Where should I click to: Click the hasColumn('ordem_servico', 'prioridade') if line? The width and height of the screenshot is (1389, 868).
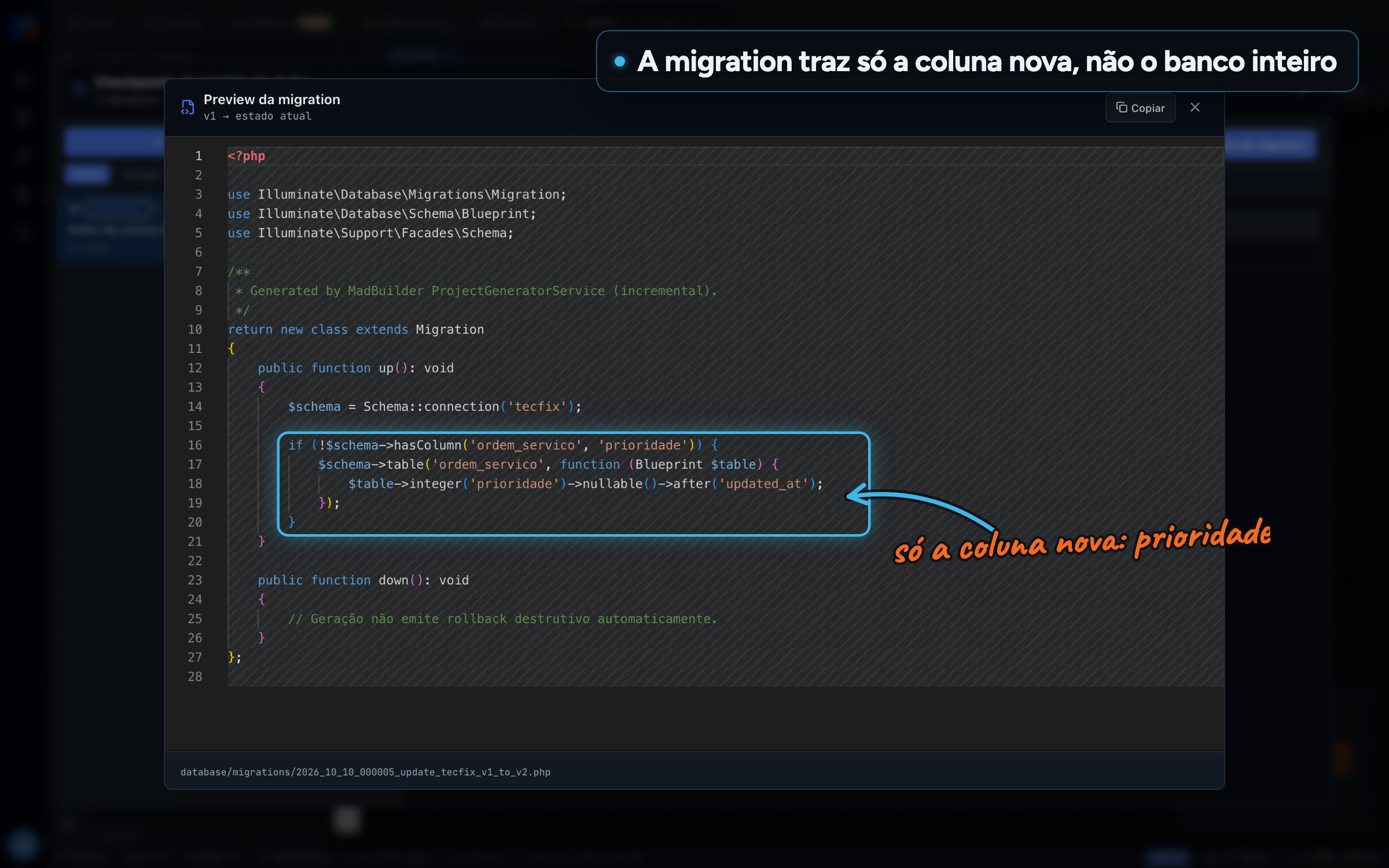pos(504,445)
